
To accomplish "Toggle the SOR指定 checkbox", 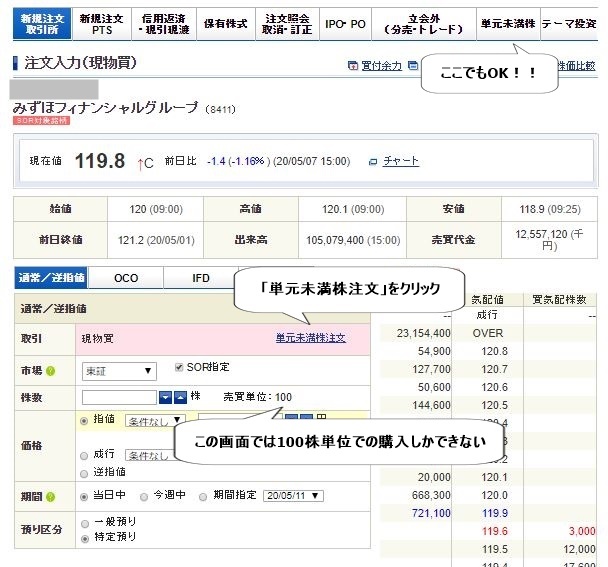I will [179, 367].
